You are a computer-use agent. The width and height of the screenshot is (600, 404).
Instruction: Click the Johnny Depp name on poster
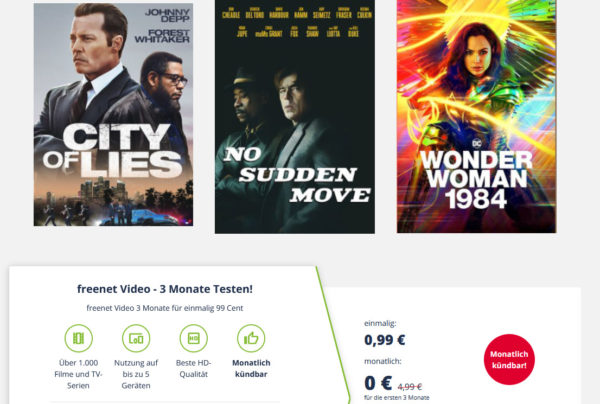point(167,15)
